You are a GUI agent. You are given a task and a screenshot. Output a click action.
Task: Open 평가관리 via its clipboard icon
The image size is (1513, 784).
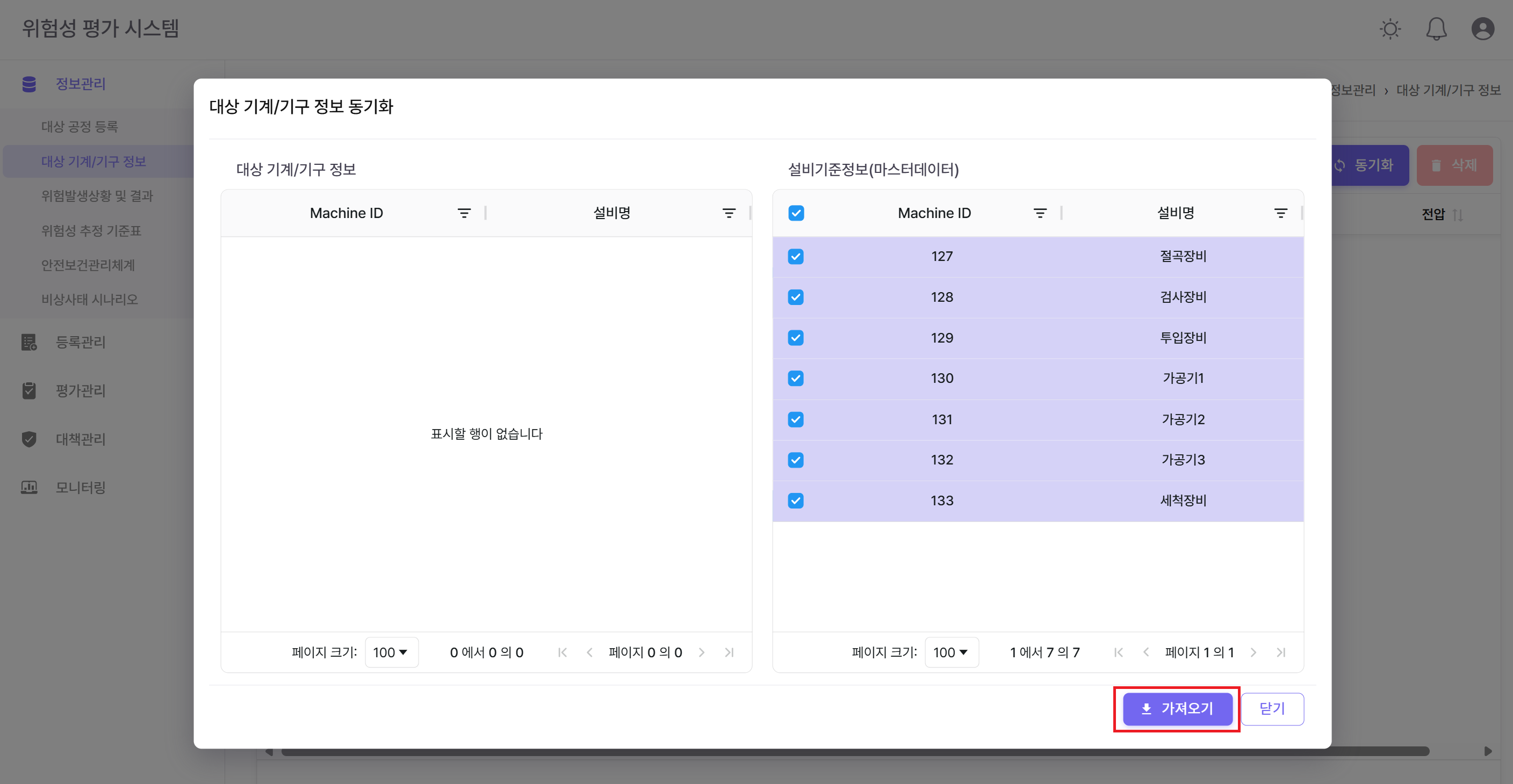29,390
